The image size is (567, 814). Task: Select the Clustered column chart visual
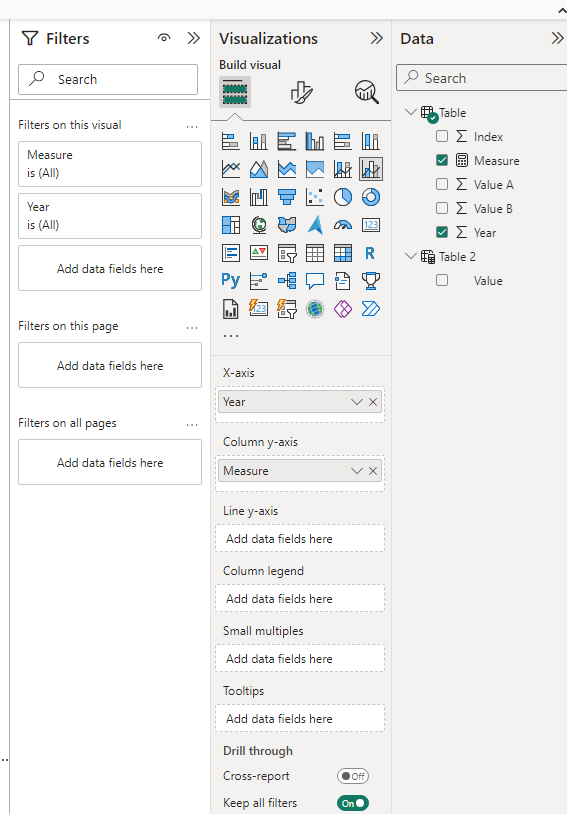(x=315, y=141)
